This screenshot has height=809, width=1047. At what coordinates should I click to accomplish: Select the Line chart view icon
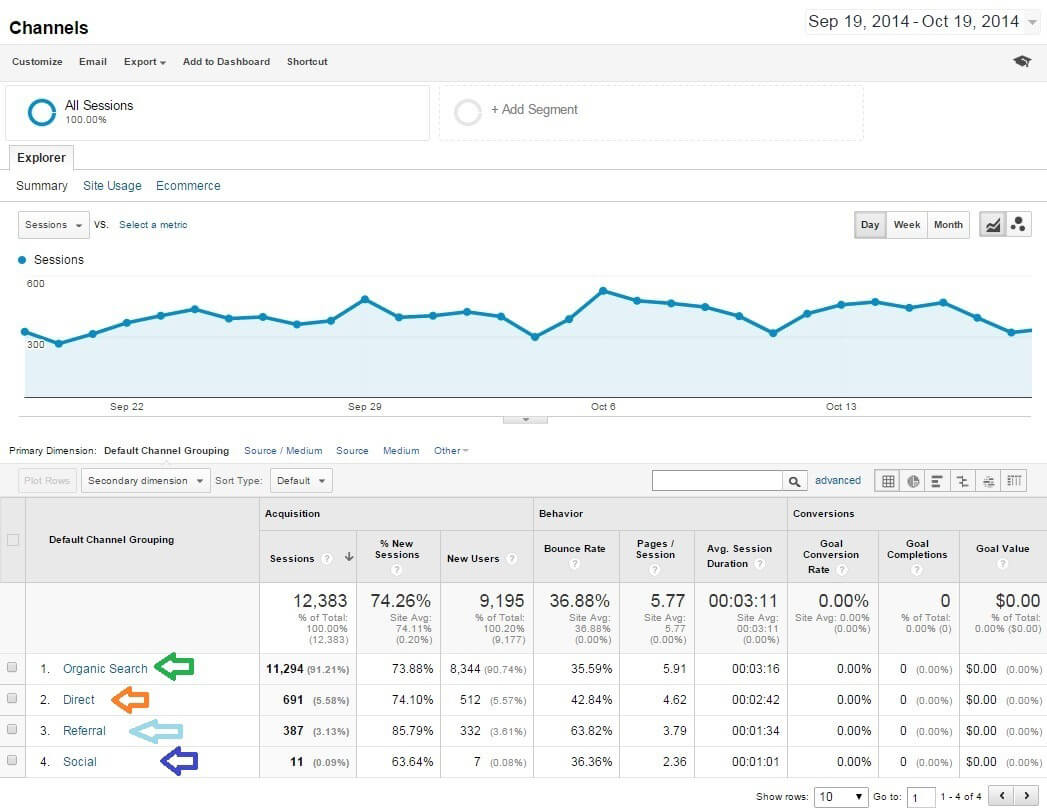tap(992, 224)
